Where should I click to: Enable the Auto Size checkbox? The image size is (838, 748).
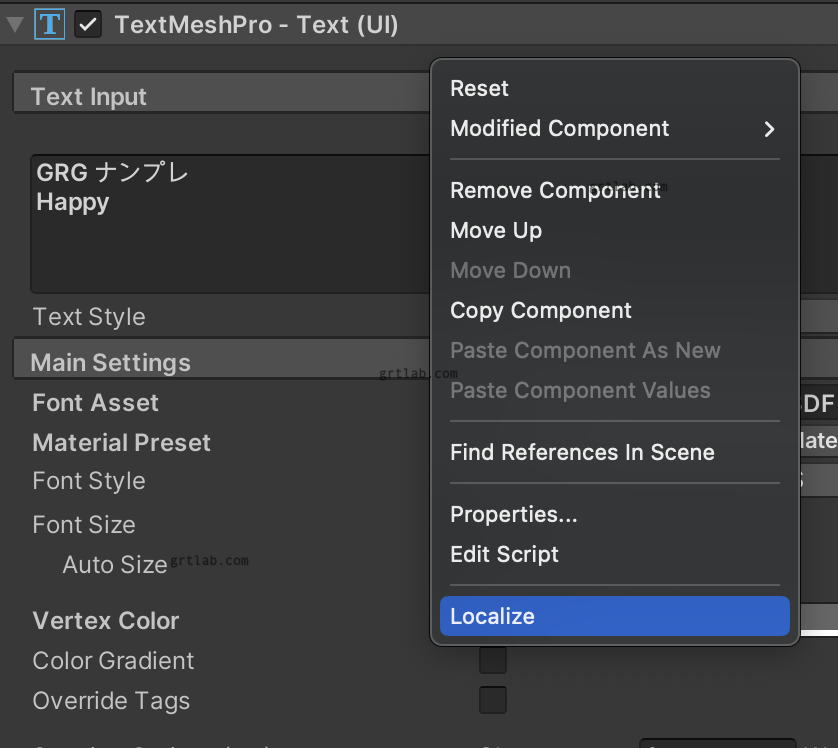coord(492,565)
